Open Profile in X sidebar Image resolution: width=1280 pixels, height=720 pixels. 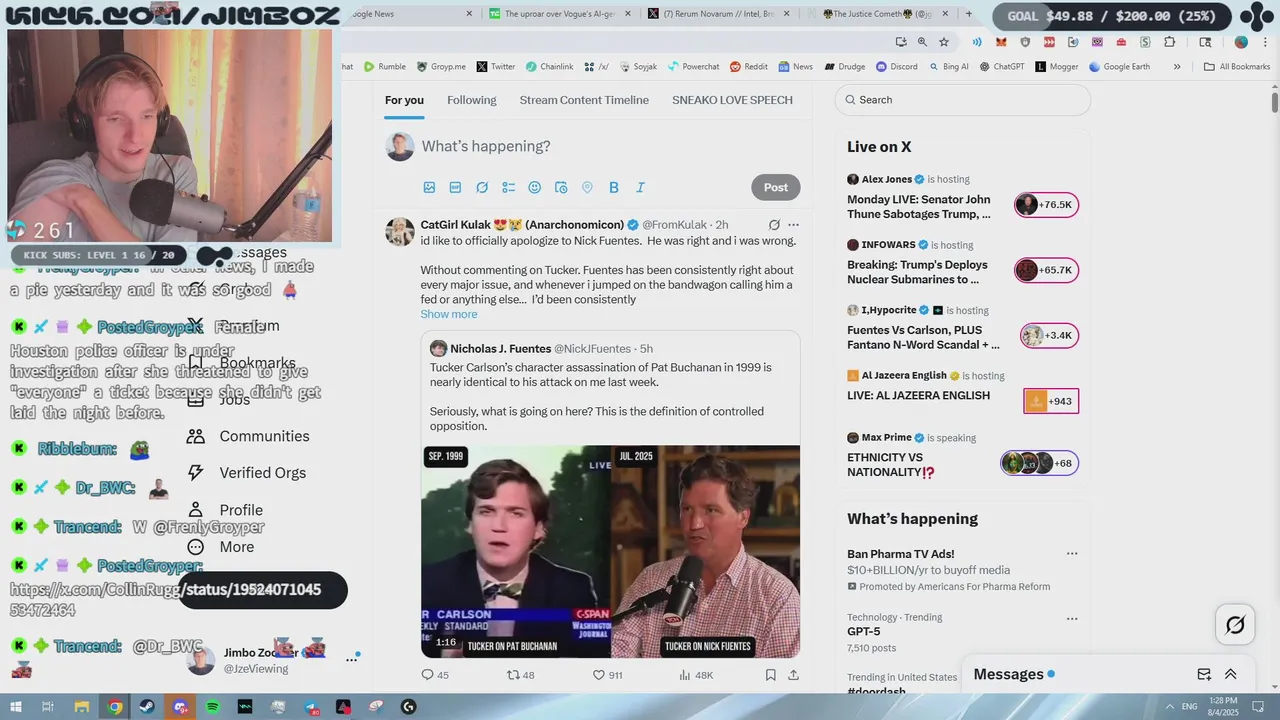pos(227,510)
